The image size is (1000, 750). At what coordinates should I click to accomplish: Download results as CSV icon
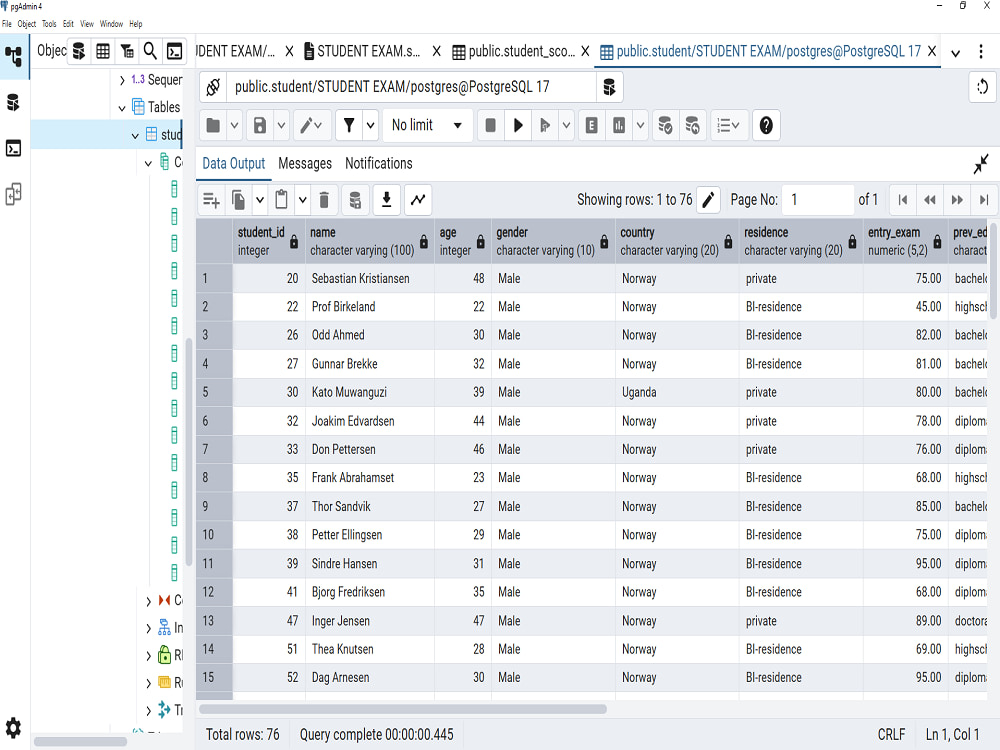point(386,200)
